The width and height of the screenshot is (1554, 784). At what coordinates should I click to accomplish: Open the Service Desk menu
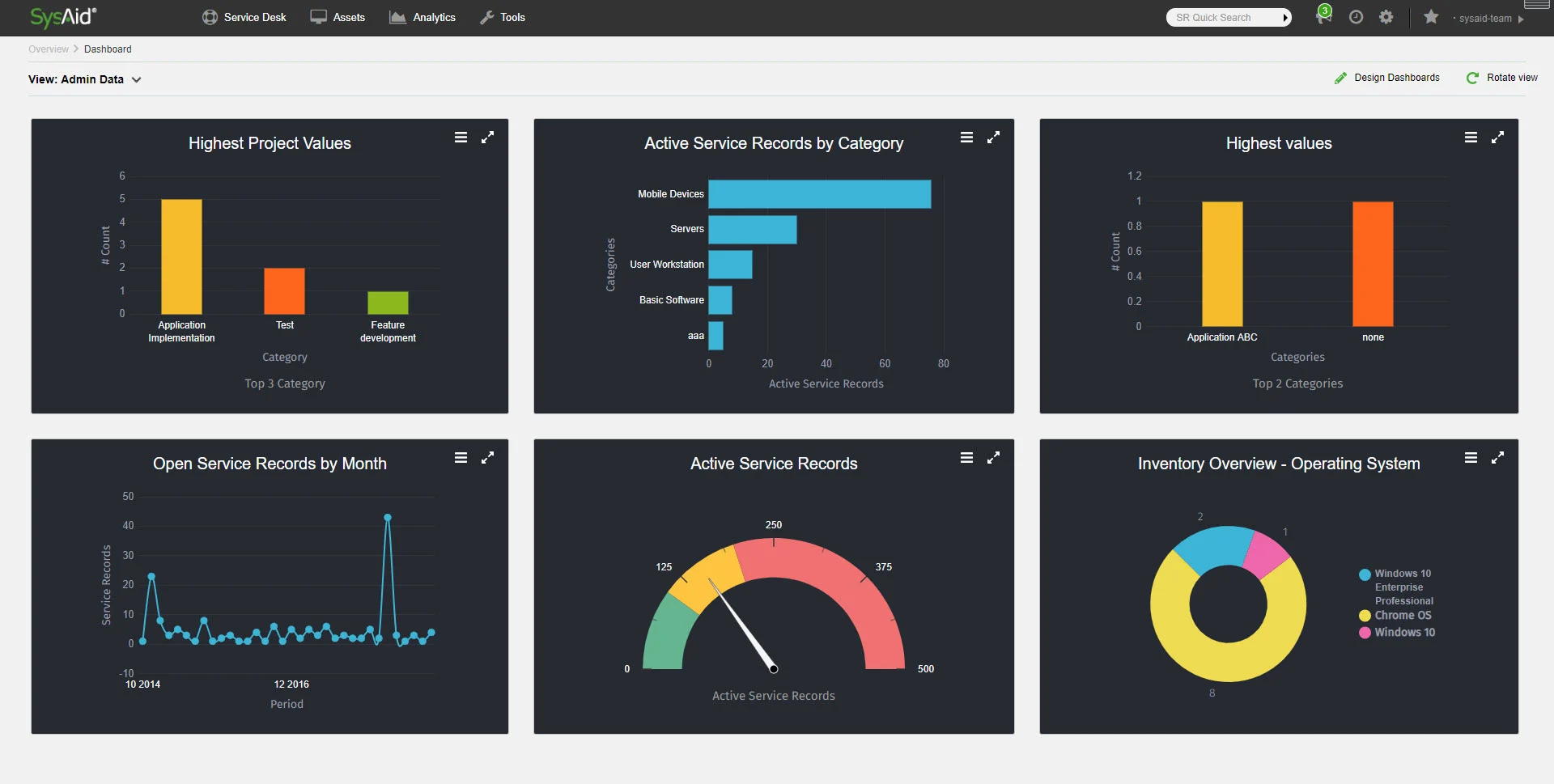point(244,17)
